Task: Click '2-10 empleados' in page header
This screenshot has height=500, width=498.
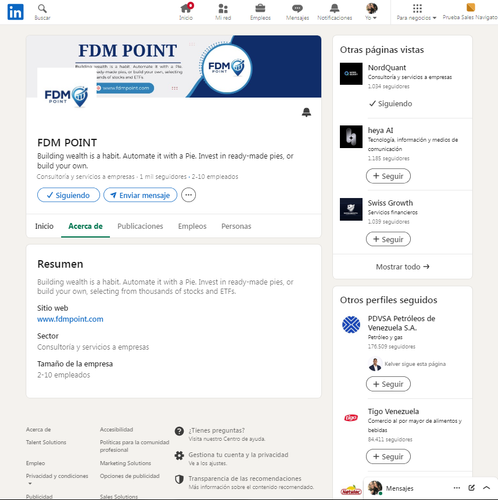Action: (x=215, y=177)
